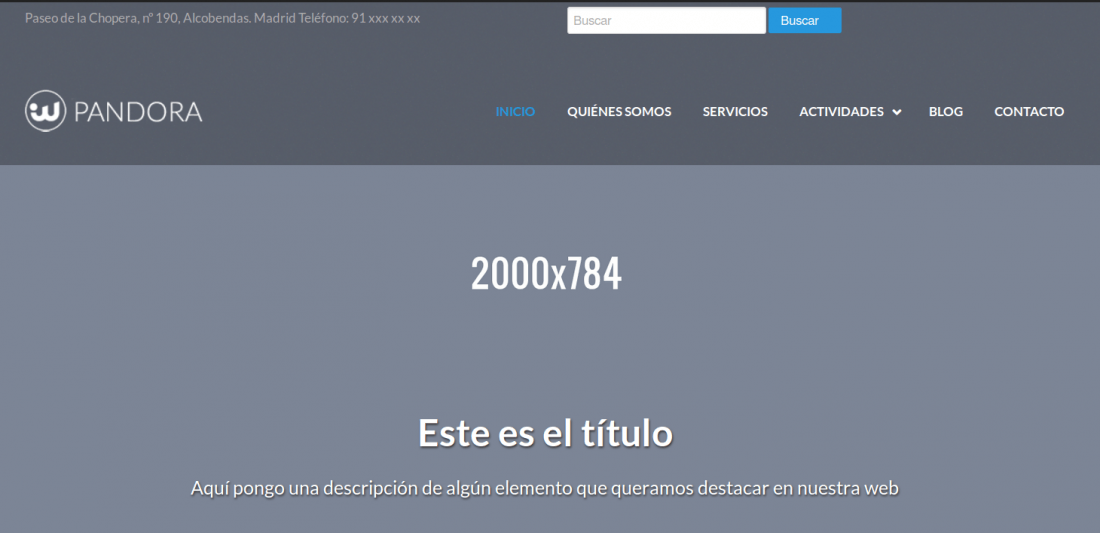This screenshot has width=1100, height=533.
Task: Navigate to the BLOG page
Action: point(946,112)
